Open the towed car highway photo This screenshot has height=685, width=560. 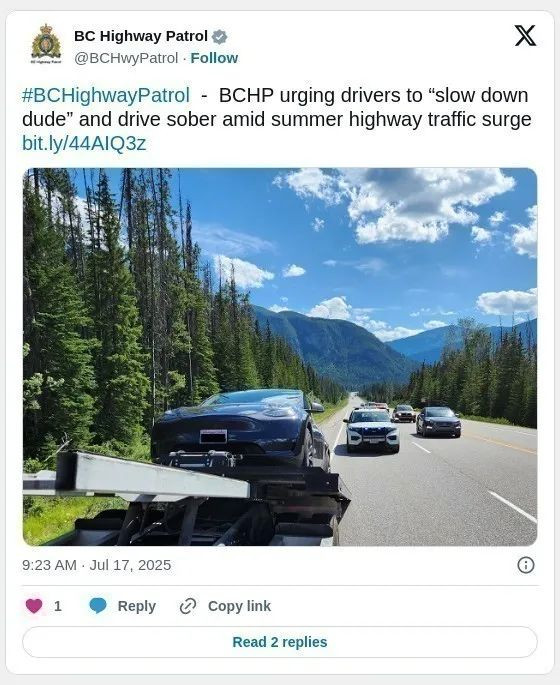[280, 357]
